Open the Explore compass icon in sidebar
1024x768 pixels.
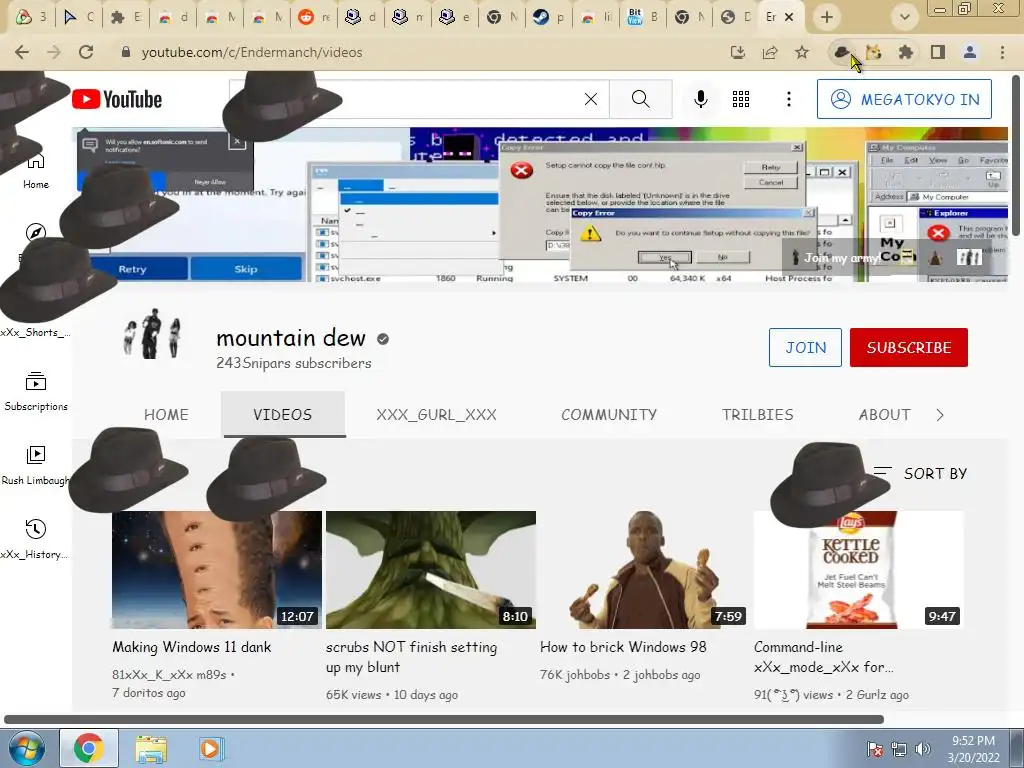pos(36,232)
